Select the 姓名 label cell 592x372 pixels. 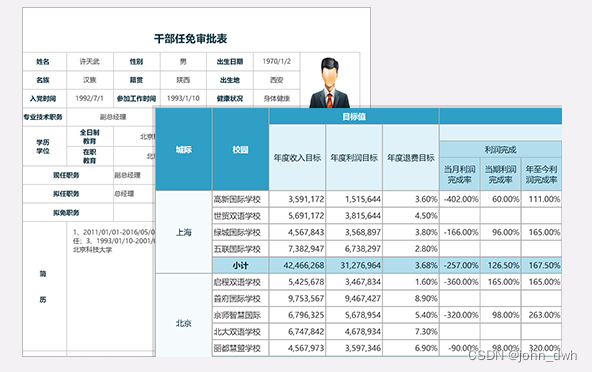click(x=45, y=62)
